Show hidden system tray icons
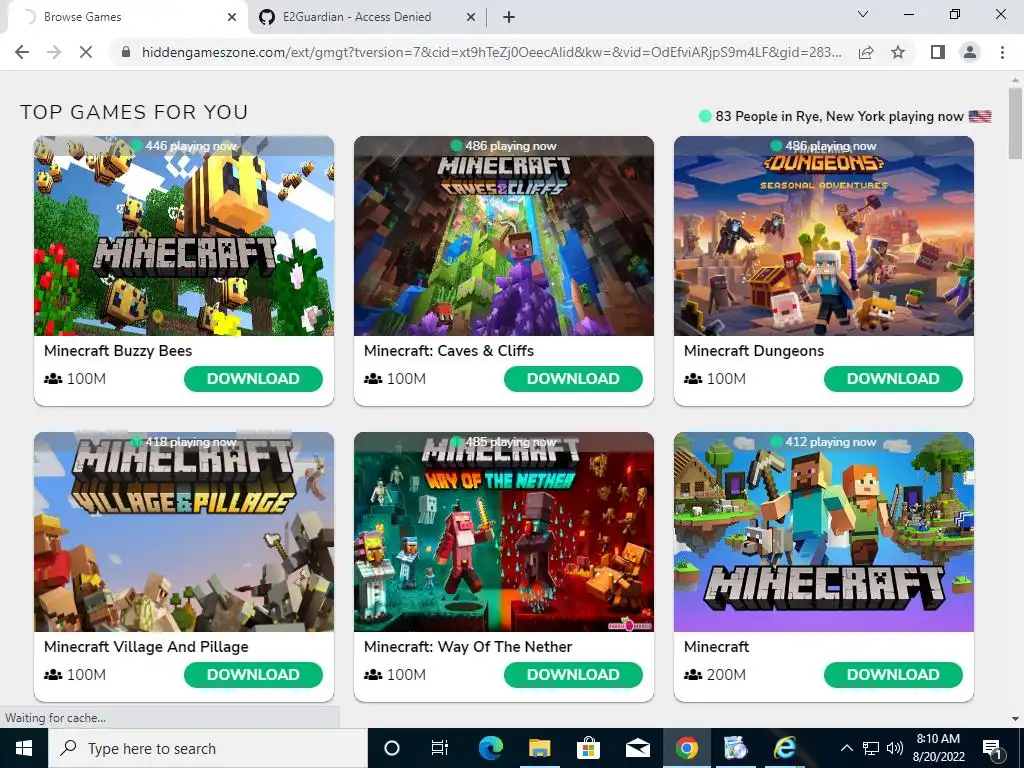The height and width of the screenshot is (768, 1024). tap(846, 748)
